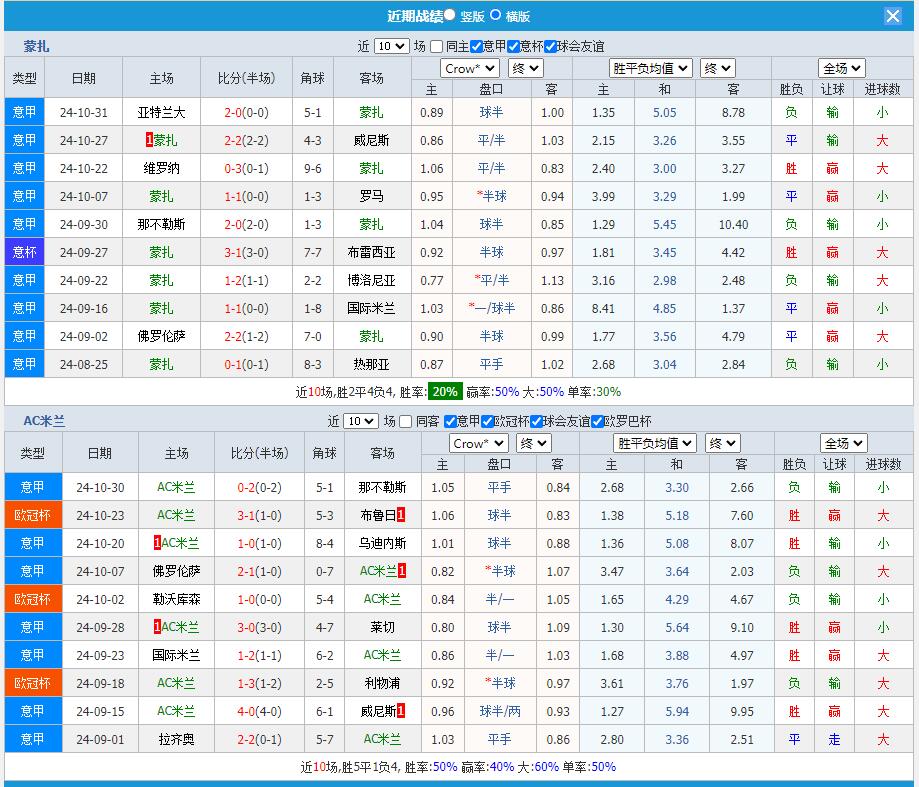The width and height of the screenshot is (919, 787).
Task: Open 胜平负均值 dropdown in 蒙扎 section
Action: pos(651,68)
